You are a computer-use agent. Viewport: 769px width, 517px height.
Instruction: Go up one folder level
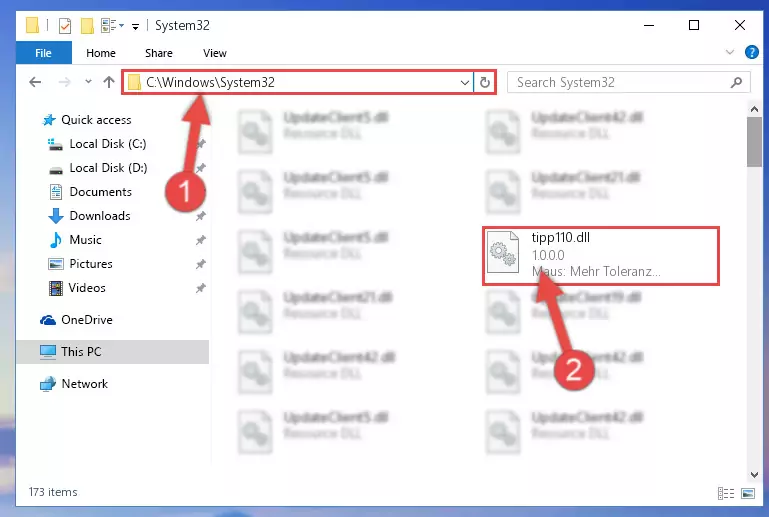(x=109, y=82)
